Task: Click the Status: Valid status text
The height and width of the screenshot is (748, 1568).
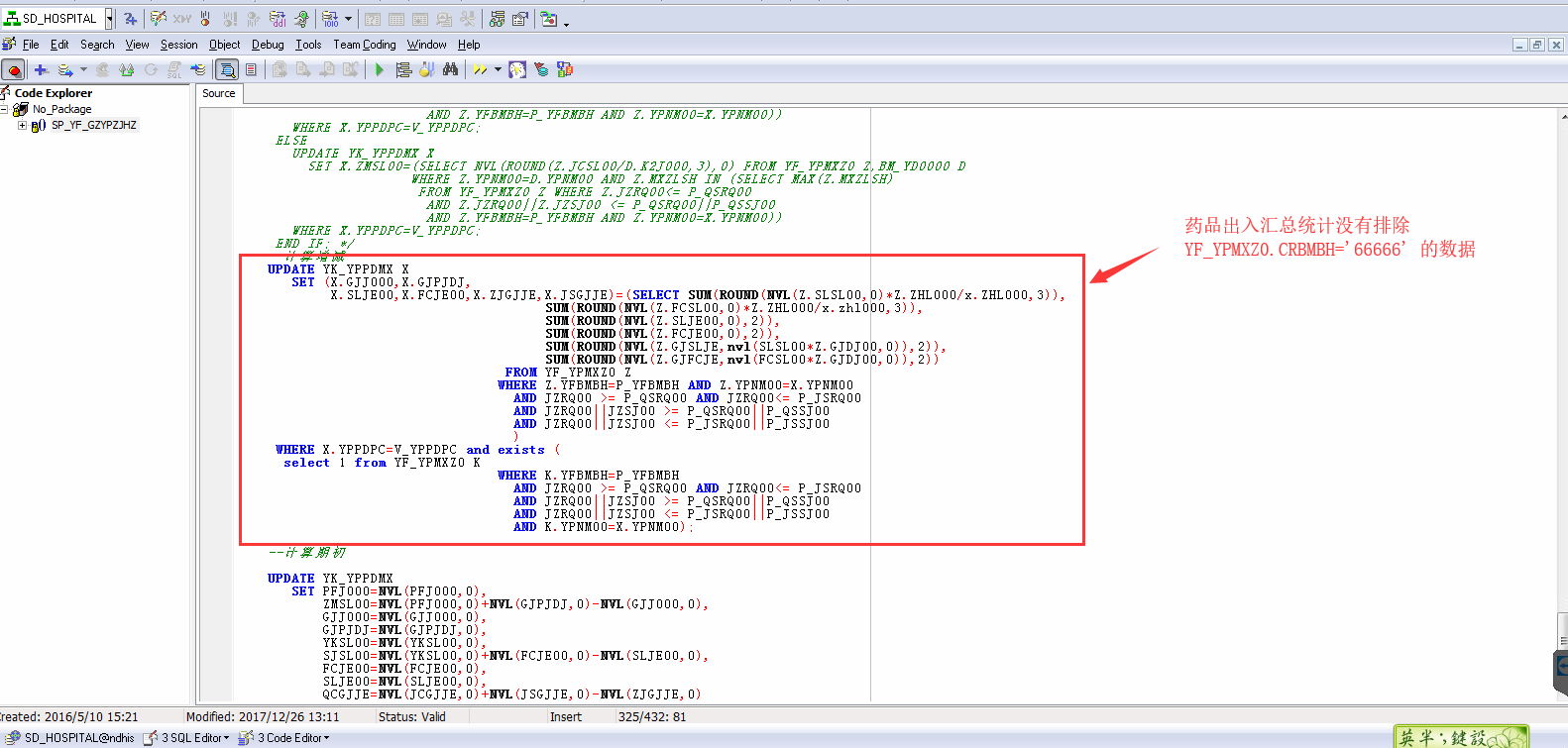Action: 412,716
